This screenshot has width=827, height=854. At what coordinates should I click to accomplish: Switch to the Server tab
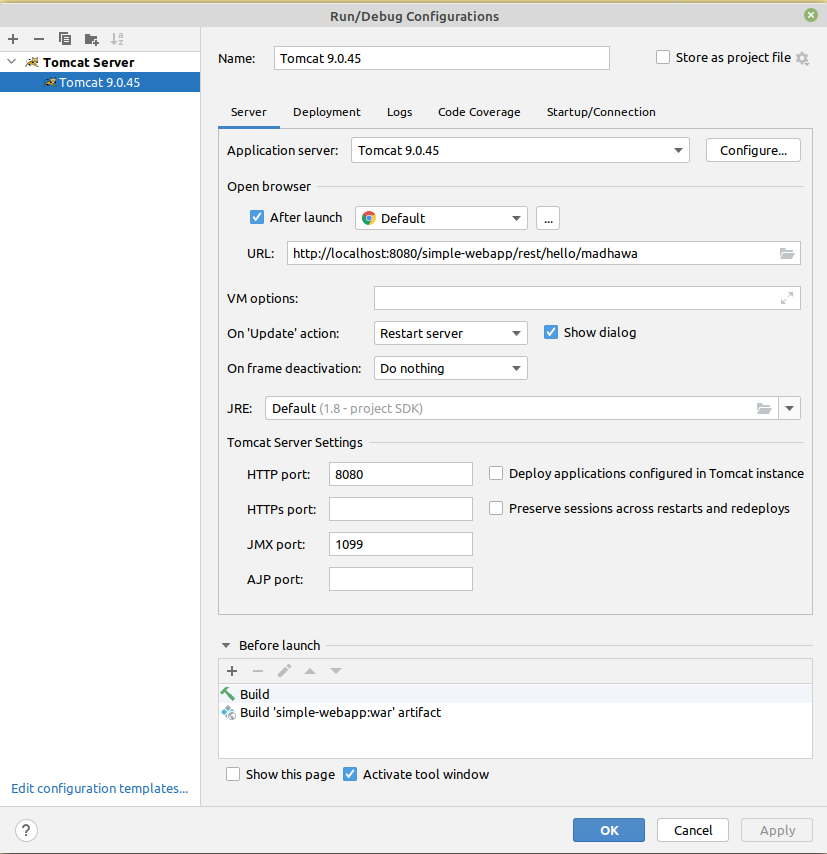pyautogui.click(x=248, y=112)
